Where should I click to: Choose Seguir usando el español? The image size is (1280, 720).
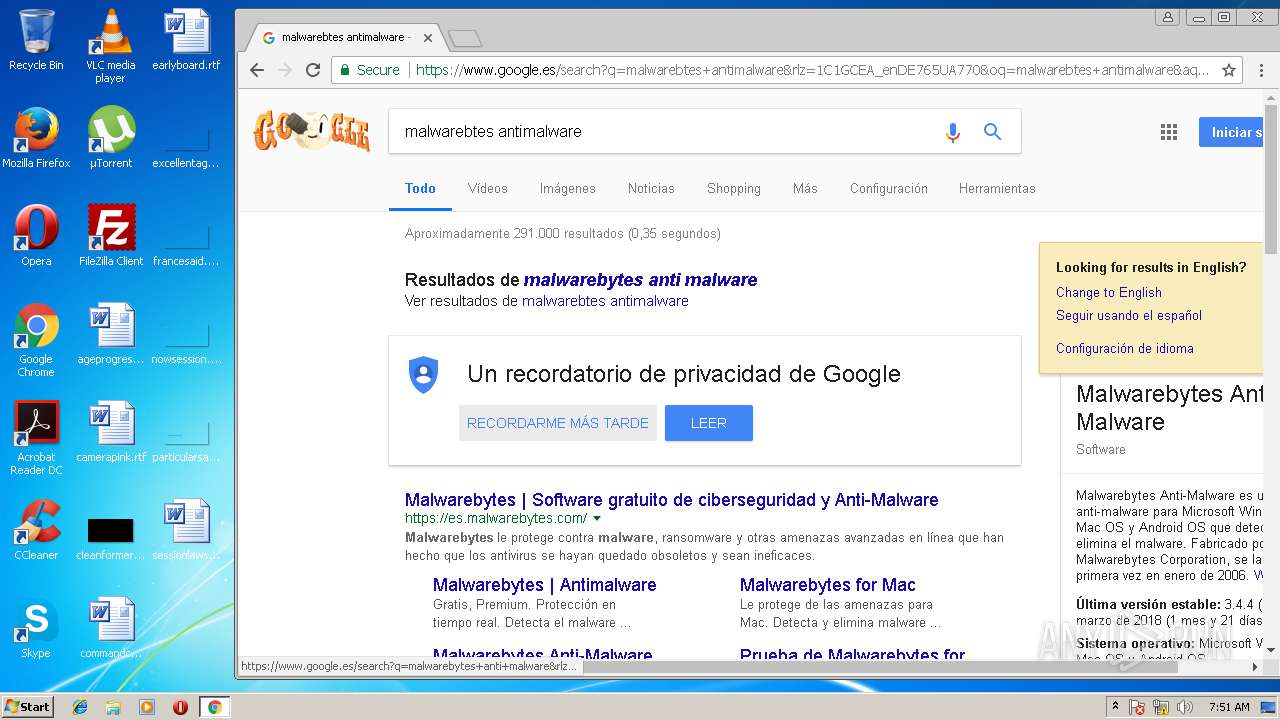[x=1129, y=315]
